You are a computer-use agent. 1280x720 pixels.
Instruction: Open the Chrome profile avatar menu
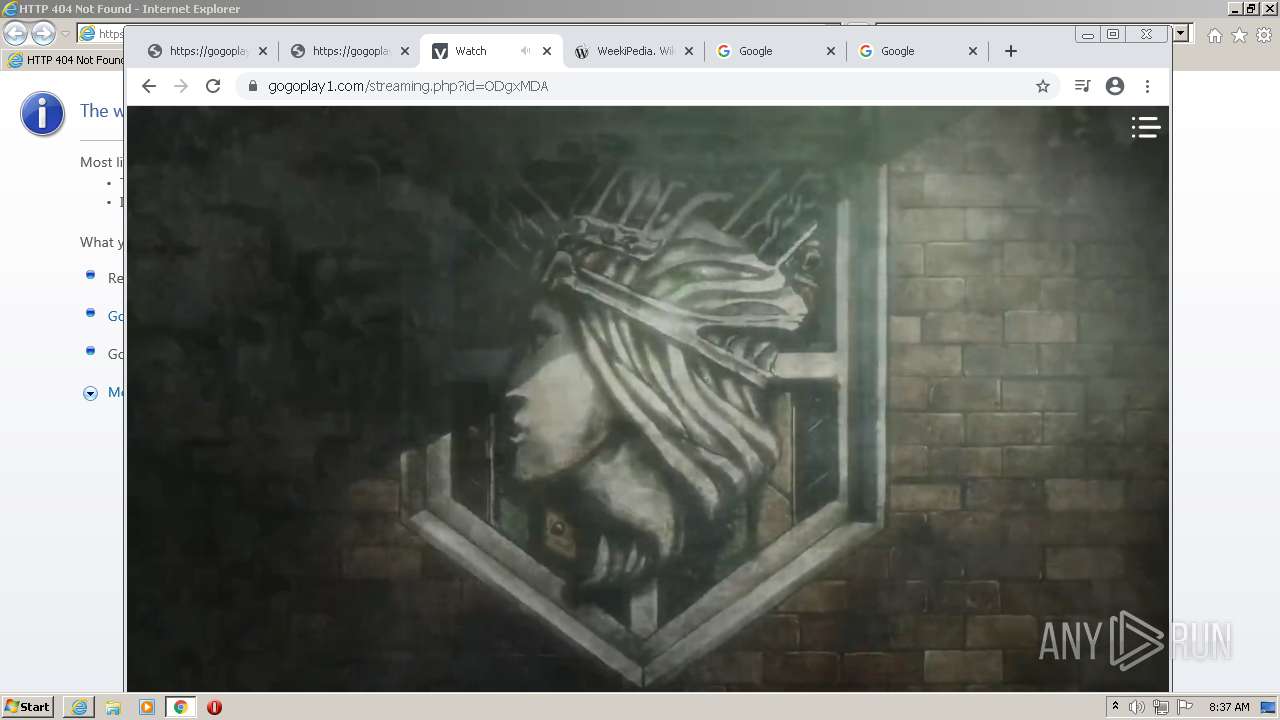(1115, 86)
